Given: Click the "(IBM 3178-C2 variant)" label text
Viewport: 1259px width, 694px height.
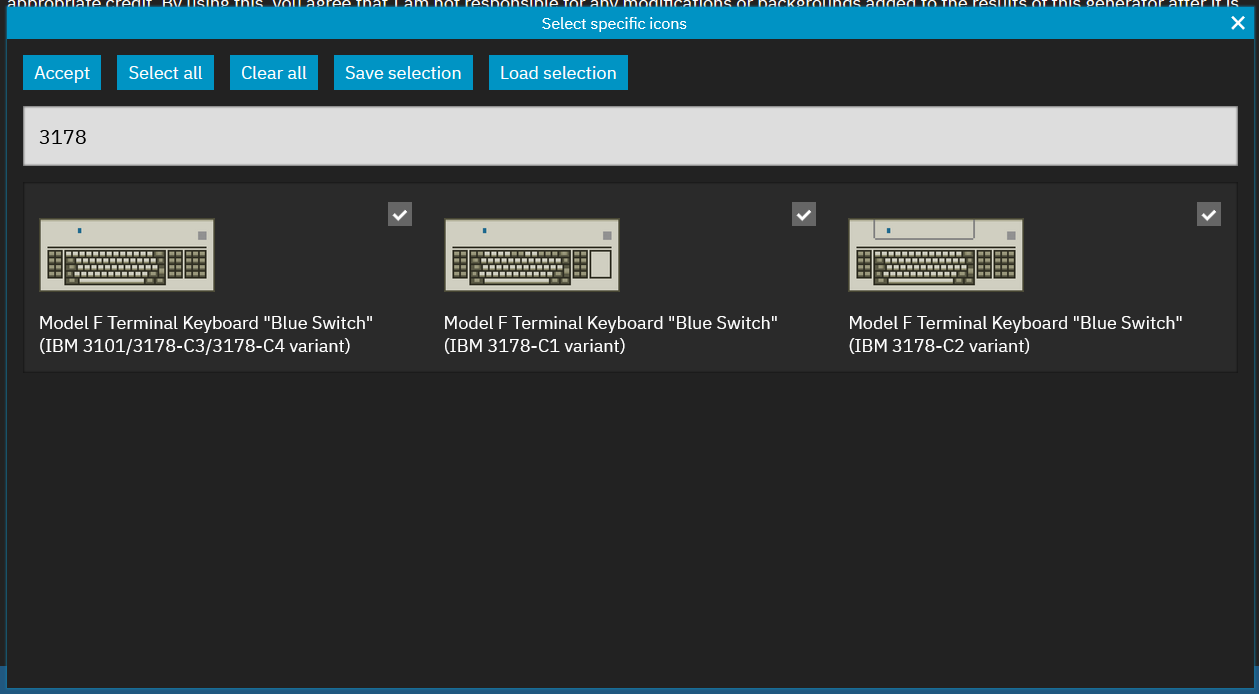Looking at the screenshot, I should pyautogui.click(x=938, y=345).
